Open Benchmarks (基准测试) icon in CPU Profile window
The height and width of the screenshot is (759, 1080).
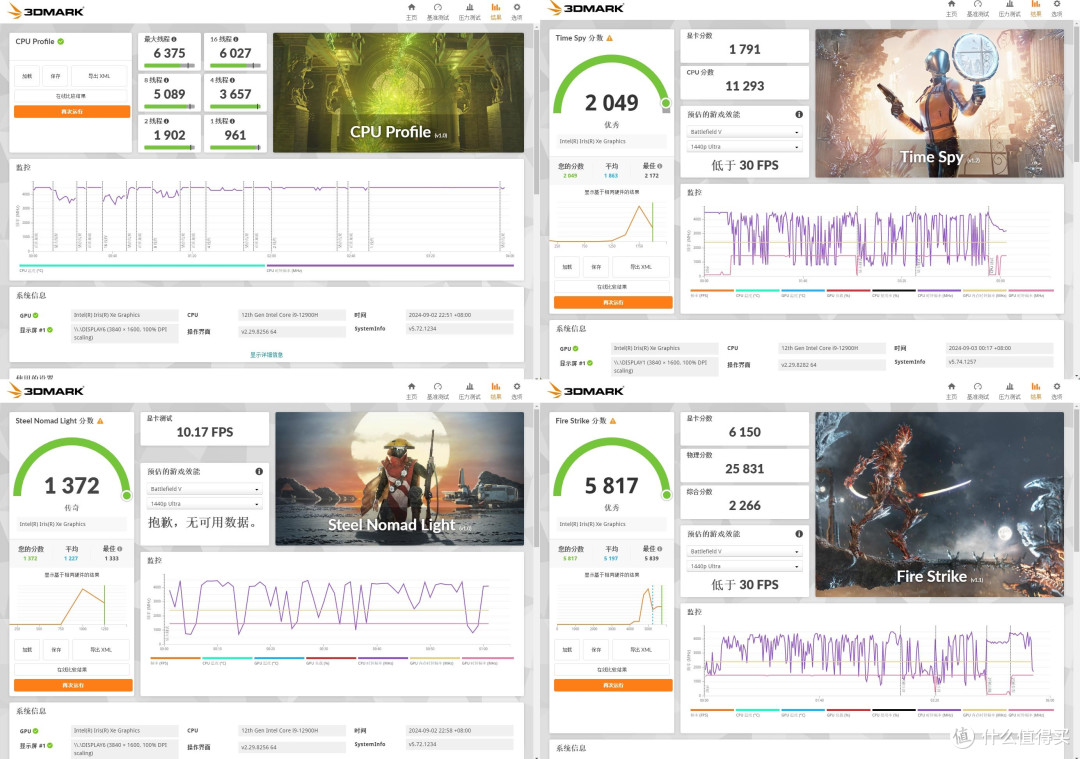coord(437,10)
